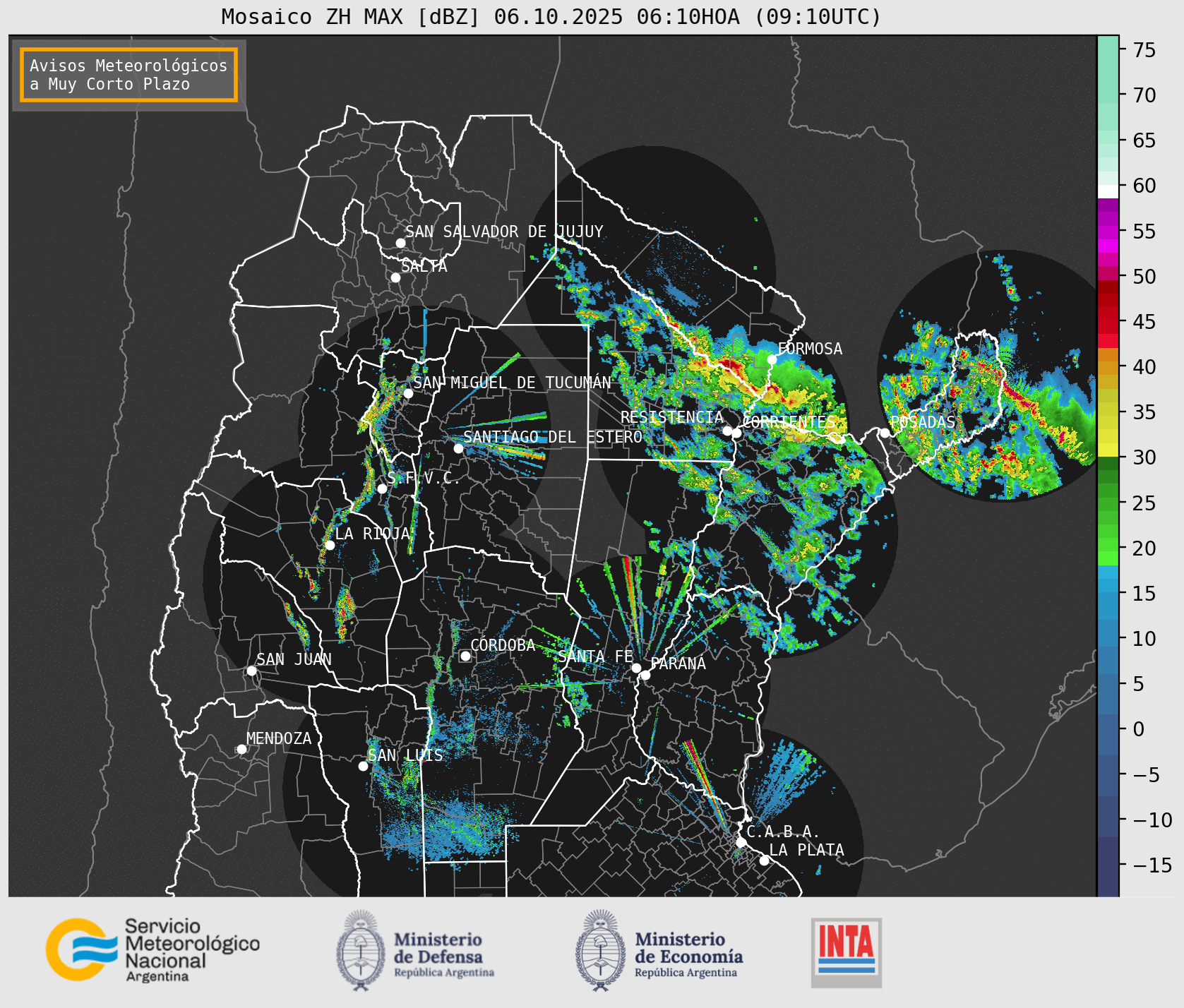Image resolution: width=1184 pixels, height=1008 pixels.
Task: Click the 0 value on the color scale
Action: [1139, 729]
